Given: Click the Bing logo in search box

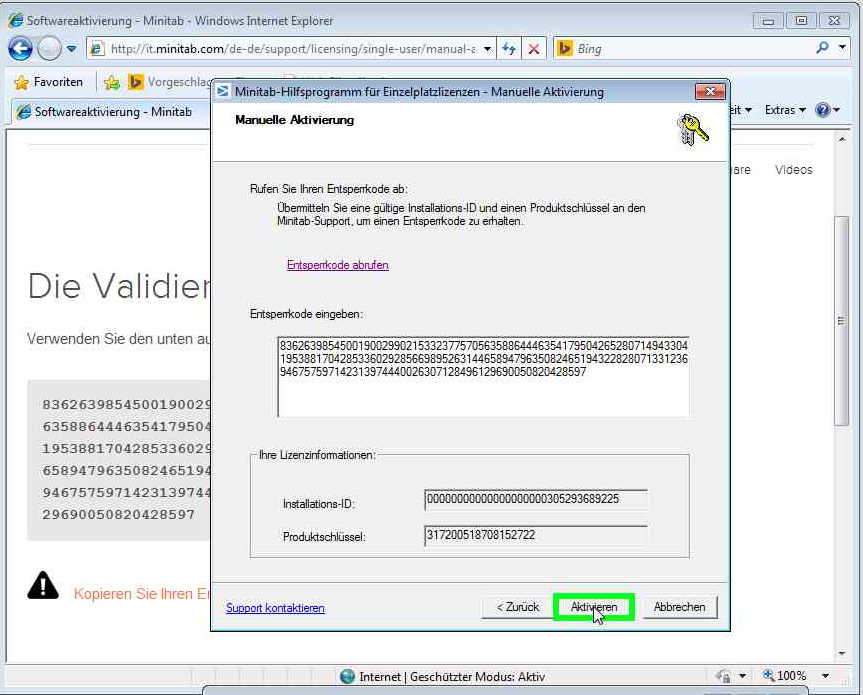Looking at the screenshot, I should 565,48.
